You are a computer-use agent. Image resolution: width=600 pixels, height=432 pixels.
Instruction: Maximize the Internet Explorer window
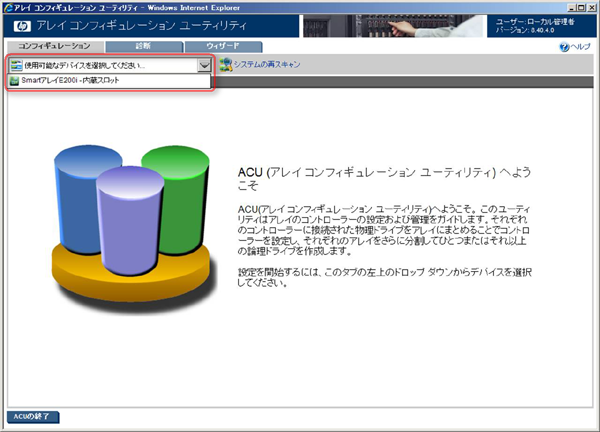[x=580, y=7]
